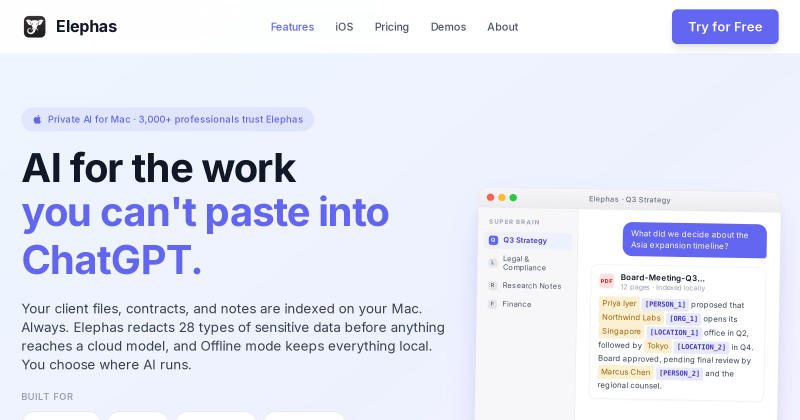Click the 'AI for the work' headline
Screen dimensions: 800x420
click(x=159, y=168)
